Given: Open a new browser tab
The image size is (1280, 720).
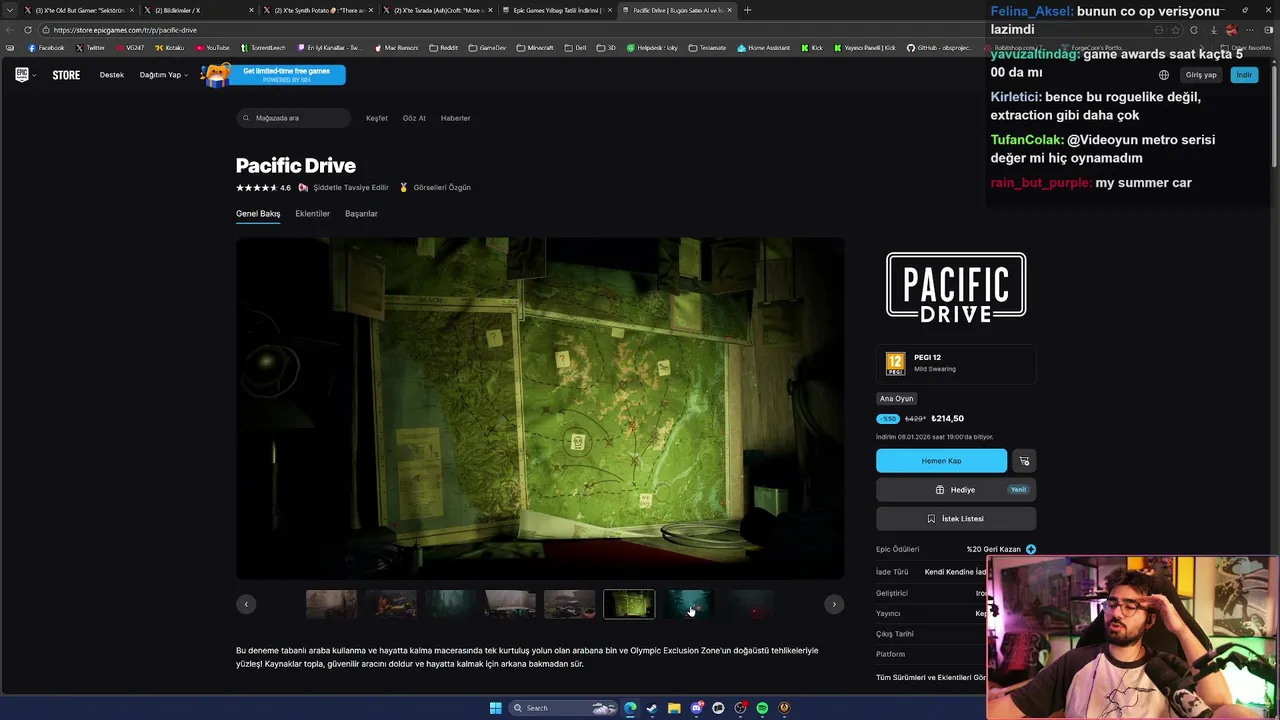Looking at the screenshot, I should [x=747, y=10].
